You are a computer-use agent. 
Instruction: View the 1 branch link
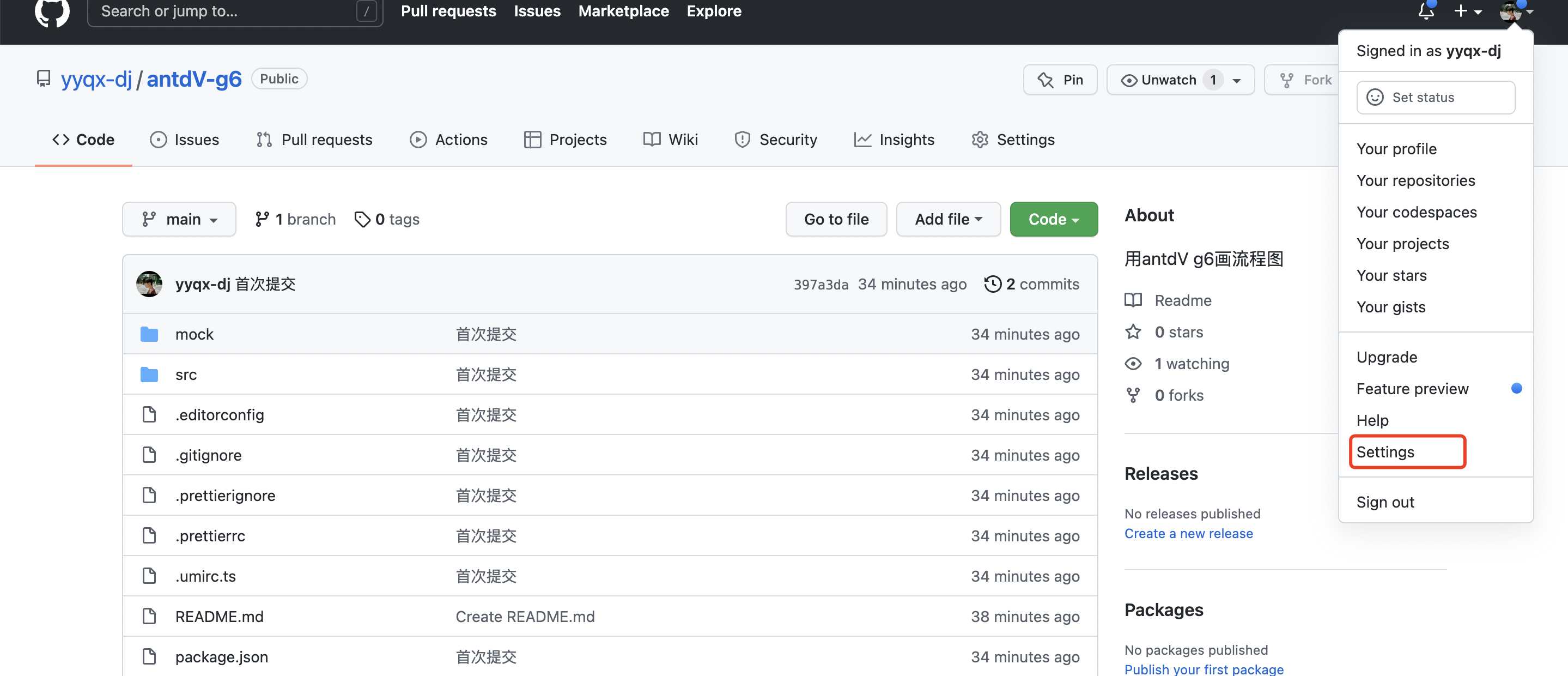point(296,219)
